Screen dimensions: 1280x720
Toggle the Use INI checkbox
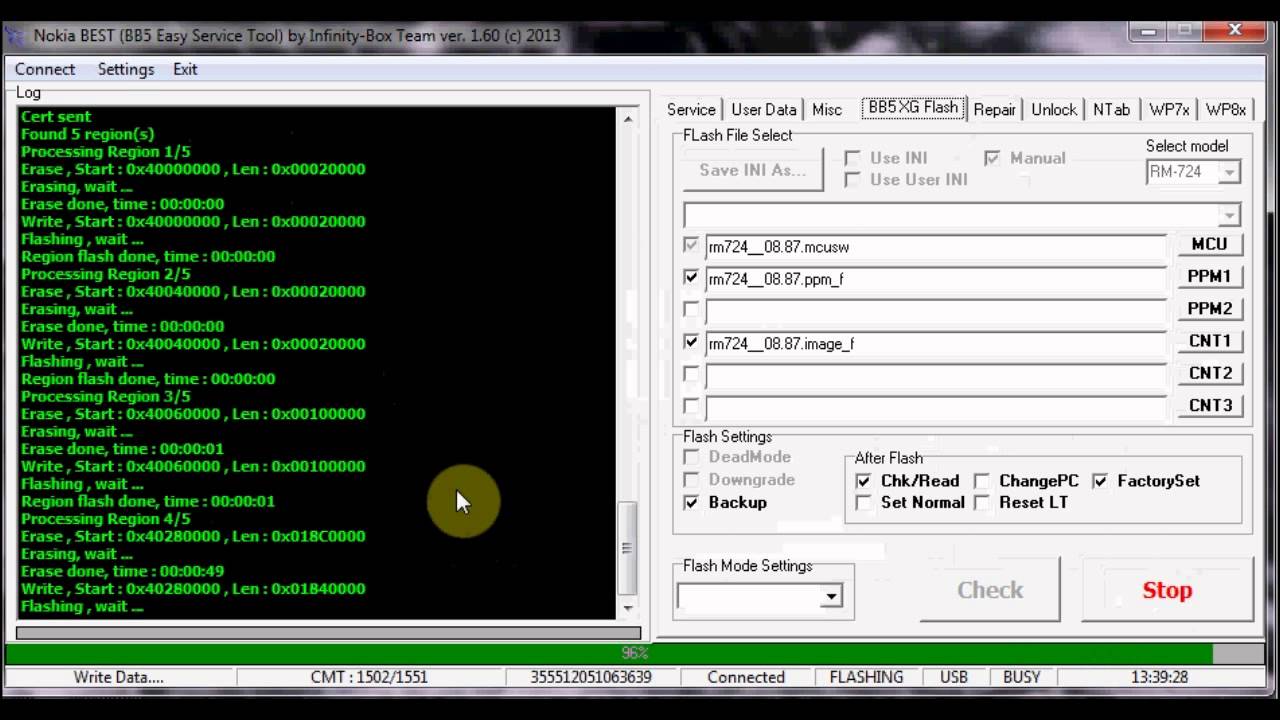click(853, 158)
